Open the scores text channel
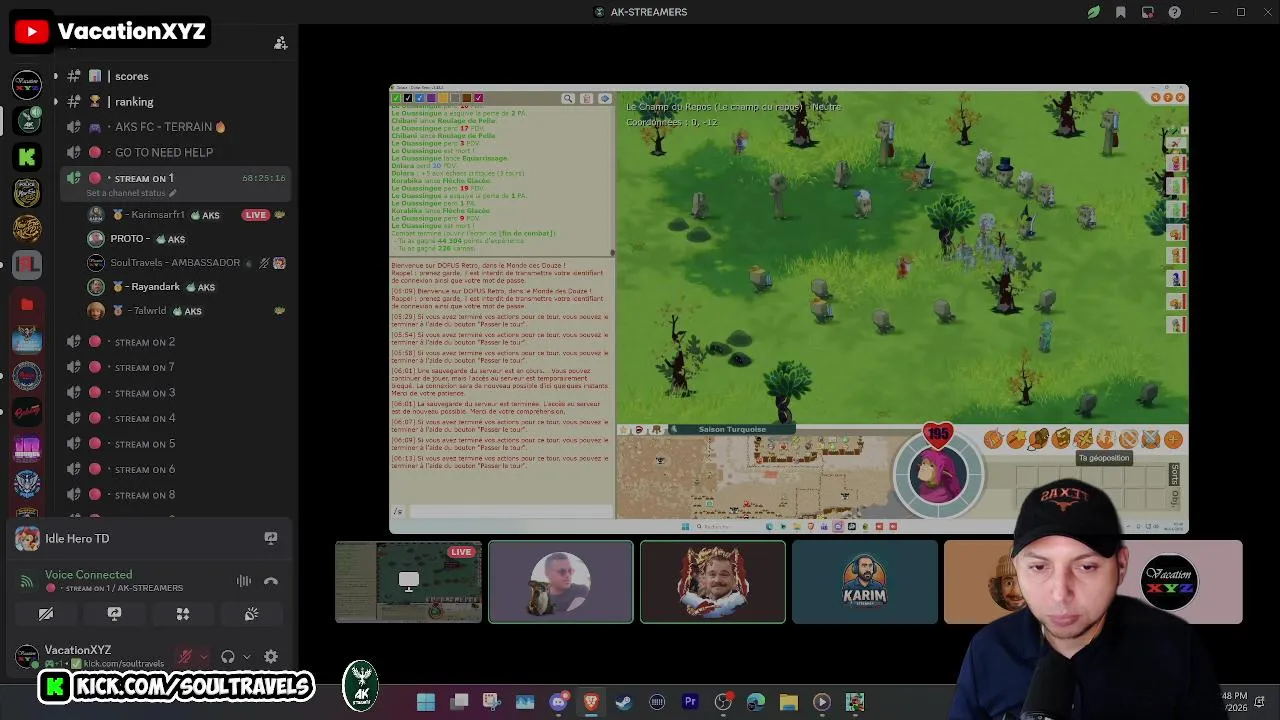Viewport: 1280px width, 720px height. [131, 76]
